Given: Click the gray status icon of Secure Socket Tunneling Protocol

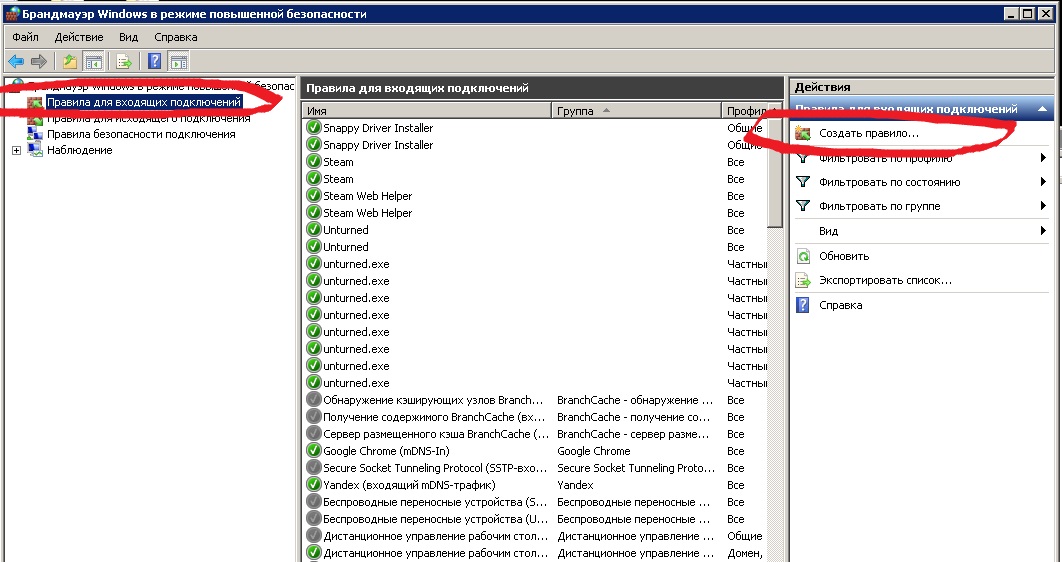Looking at the screenshot, I should pos(314,468).
